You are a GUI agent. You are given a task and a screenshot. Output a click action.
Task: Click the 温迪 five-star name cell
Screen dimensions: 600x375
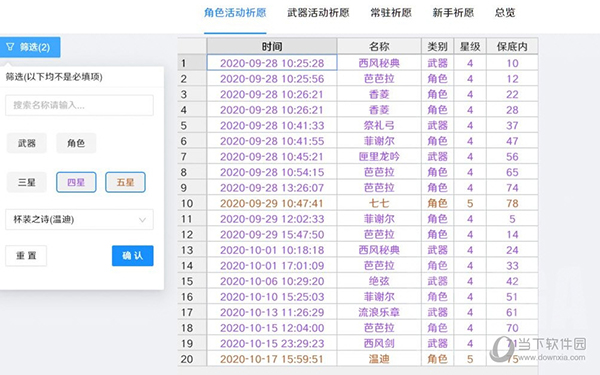pos(379,359)
